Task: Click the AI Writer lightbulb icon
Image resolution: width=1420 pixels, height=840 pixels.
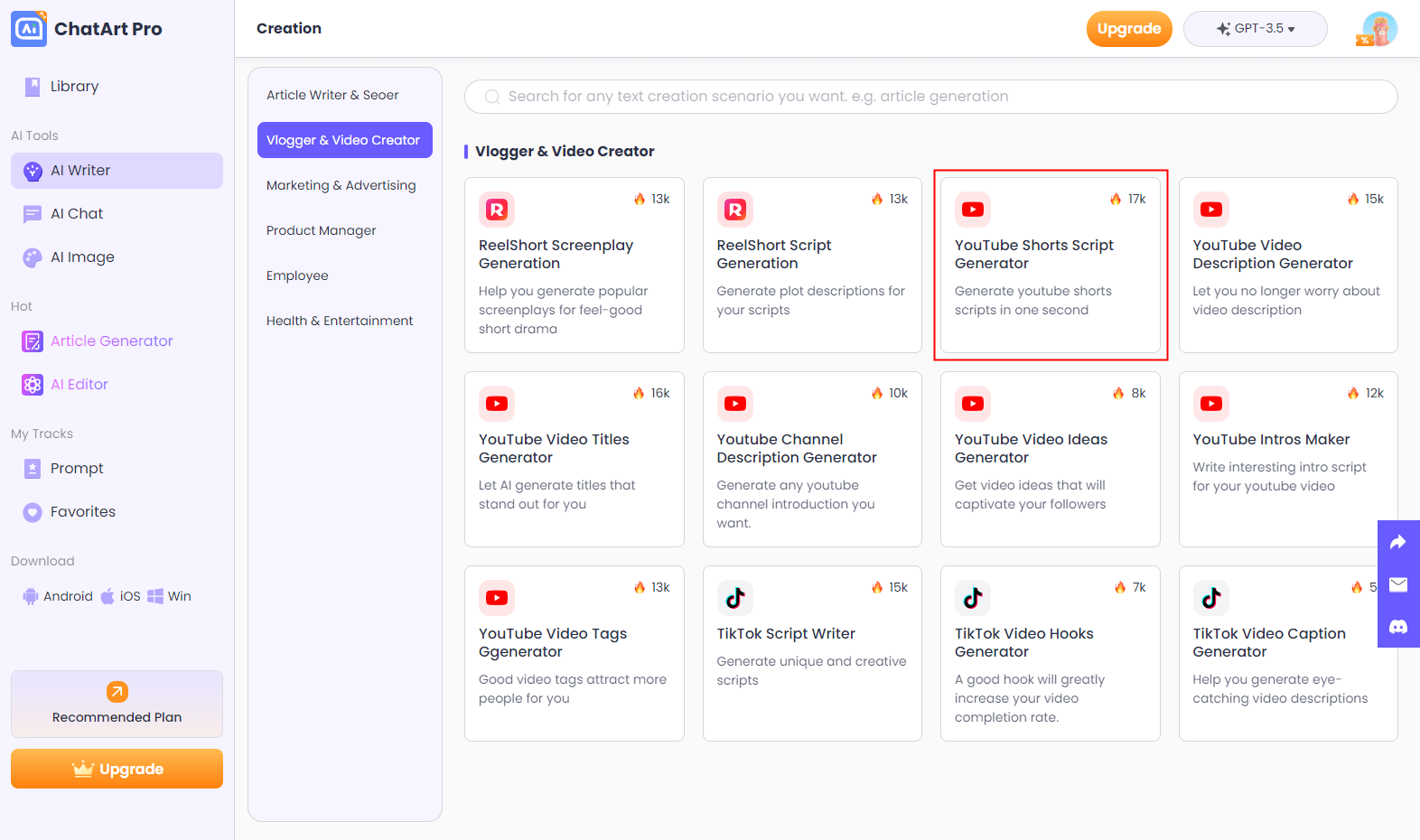Action: coord(33,171)
